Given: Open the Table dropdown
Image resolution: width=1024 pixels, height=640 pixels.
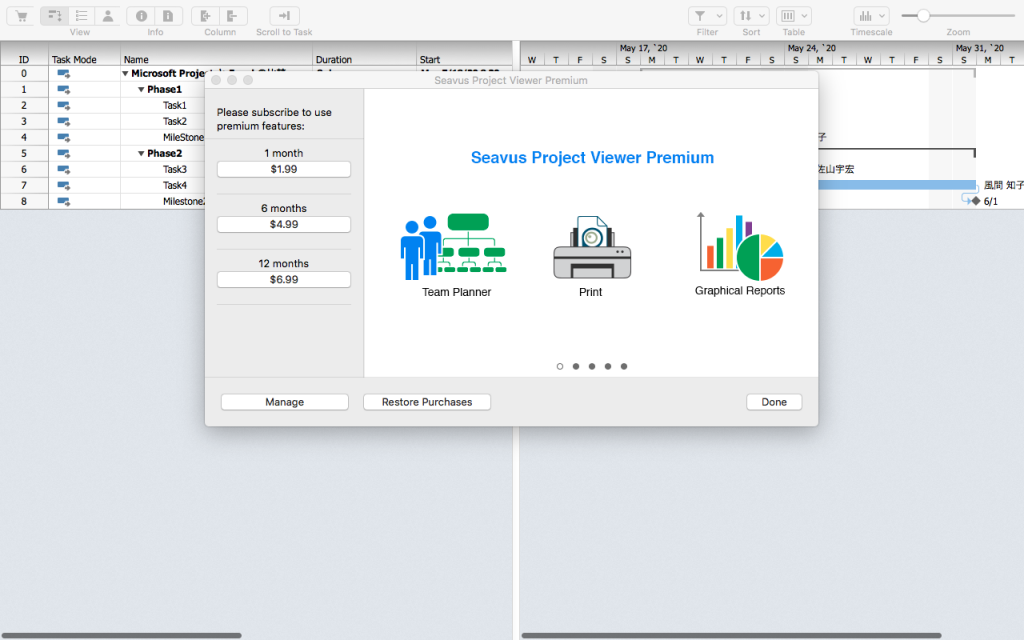Looking at the screenshot, I should 793,16.
